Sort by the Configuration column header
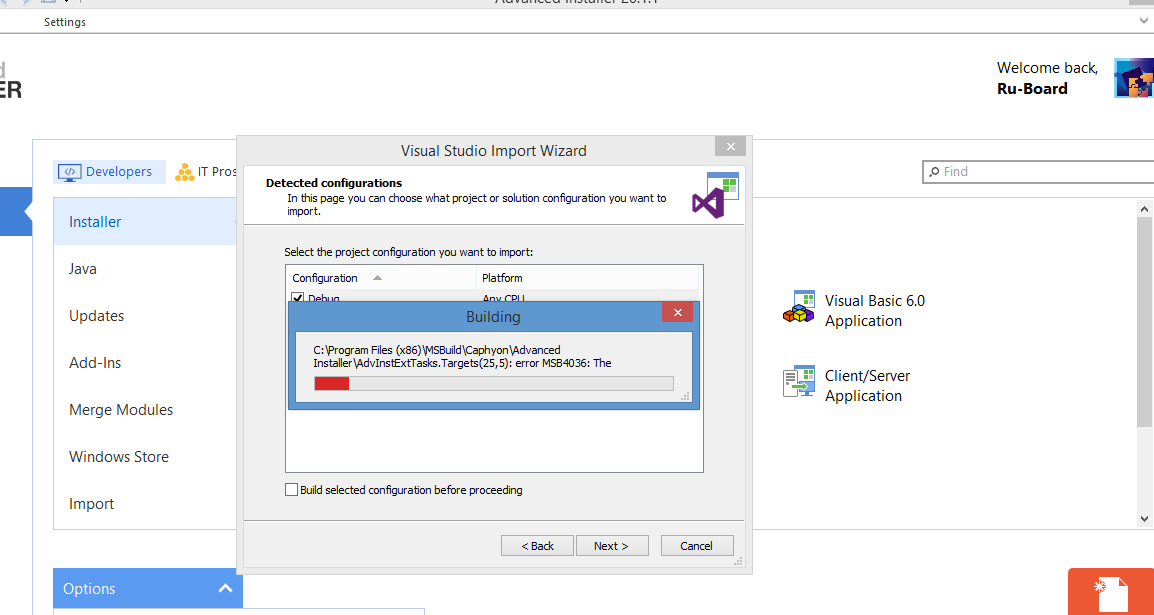The height and width of the screenshot is (615, 1154). (x=325, y=278)
